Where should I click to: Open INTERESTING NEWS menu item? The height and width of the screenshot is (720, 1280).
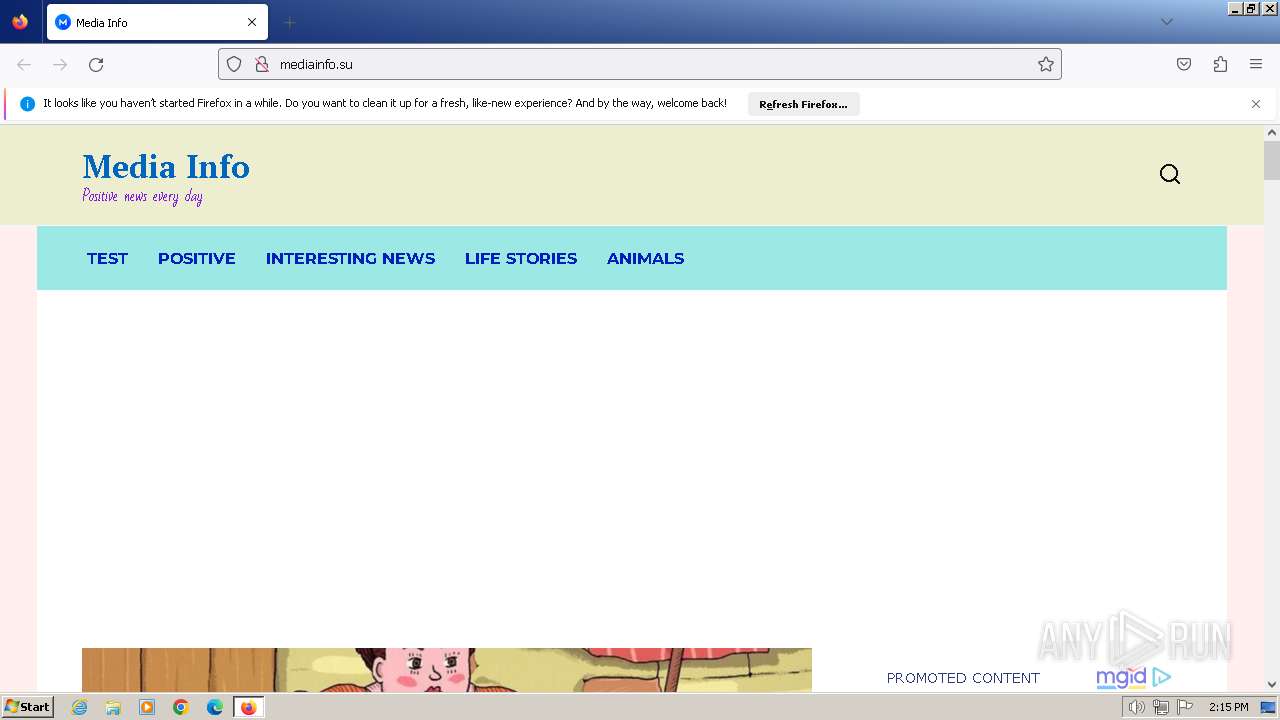[350, 258]
